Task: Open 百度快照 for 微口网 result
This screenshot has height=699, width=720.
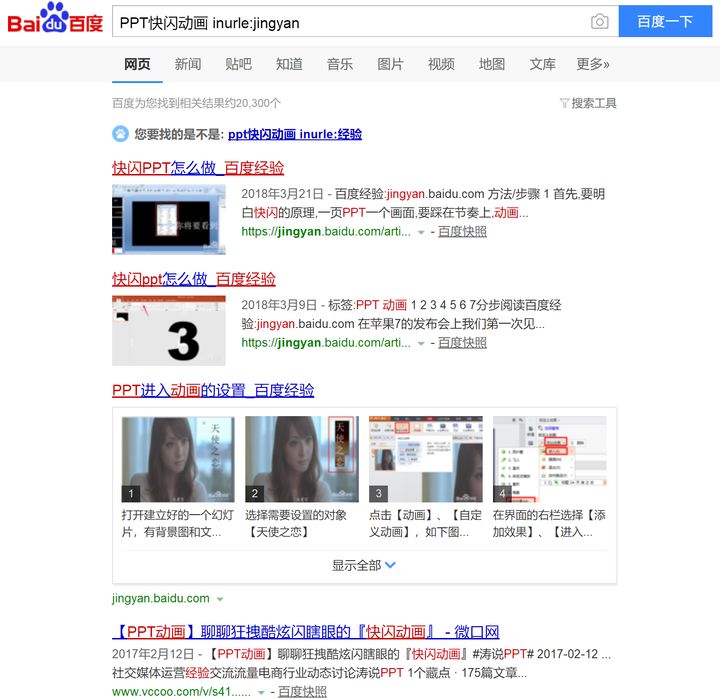Action: click(302, 691)
